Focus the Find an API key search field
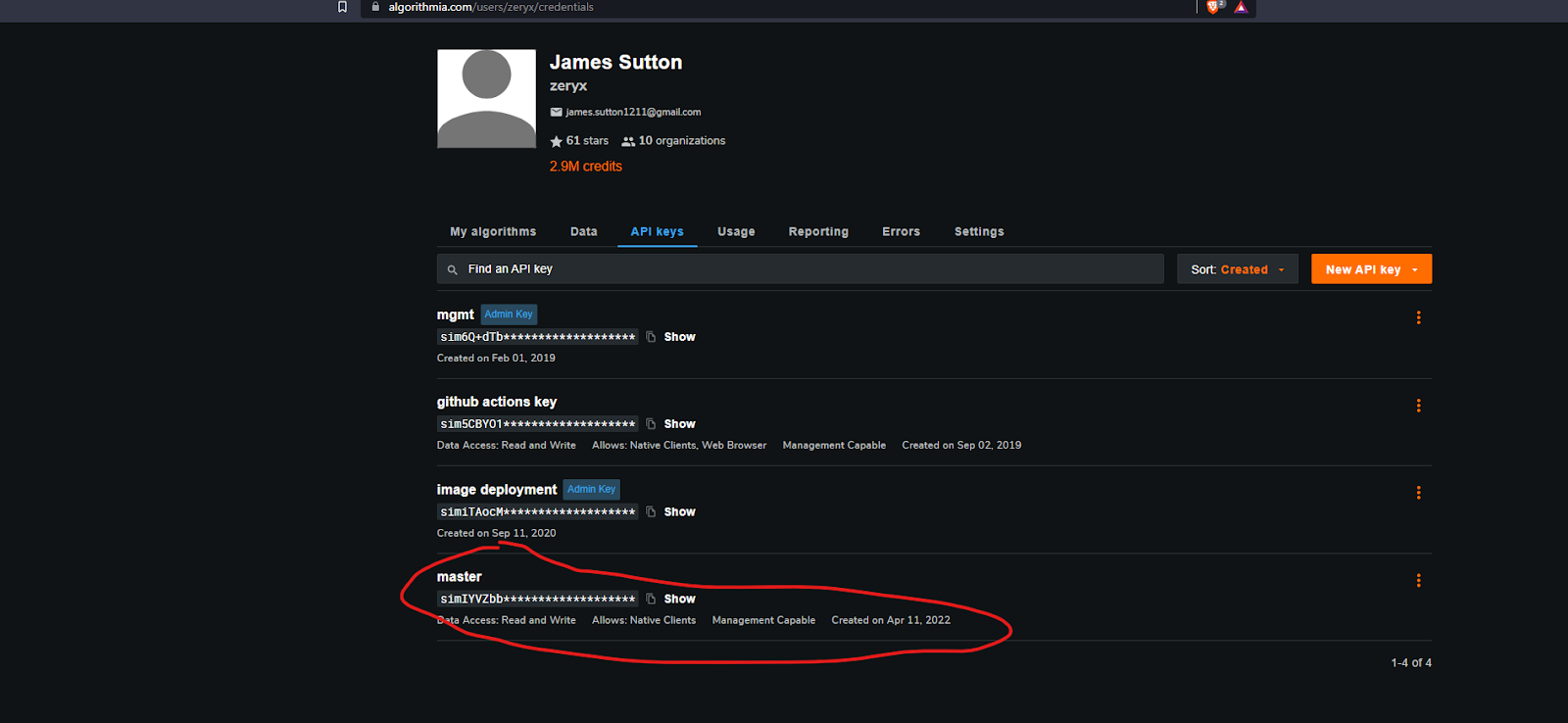 (801, 269)
